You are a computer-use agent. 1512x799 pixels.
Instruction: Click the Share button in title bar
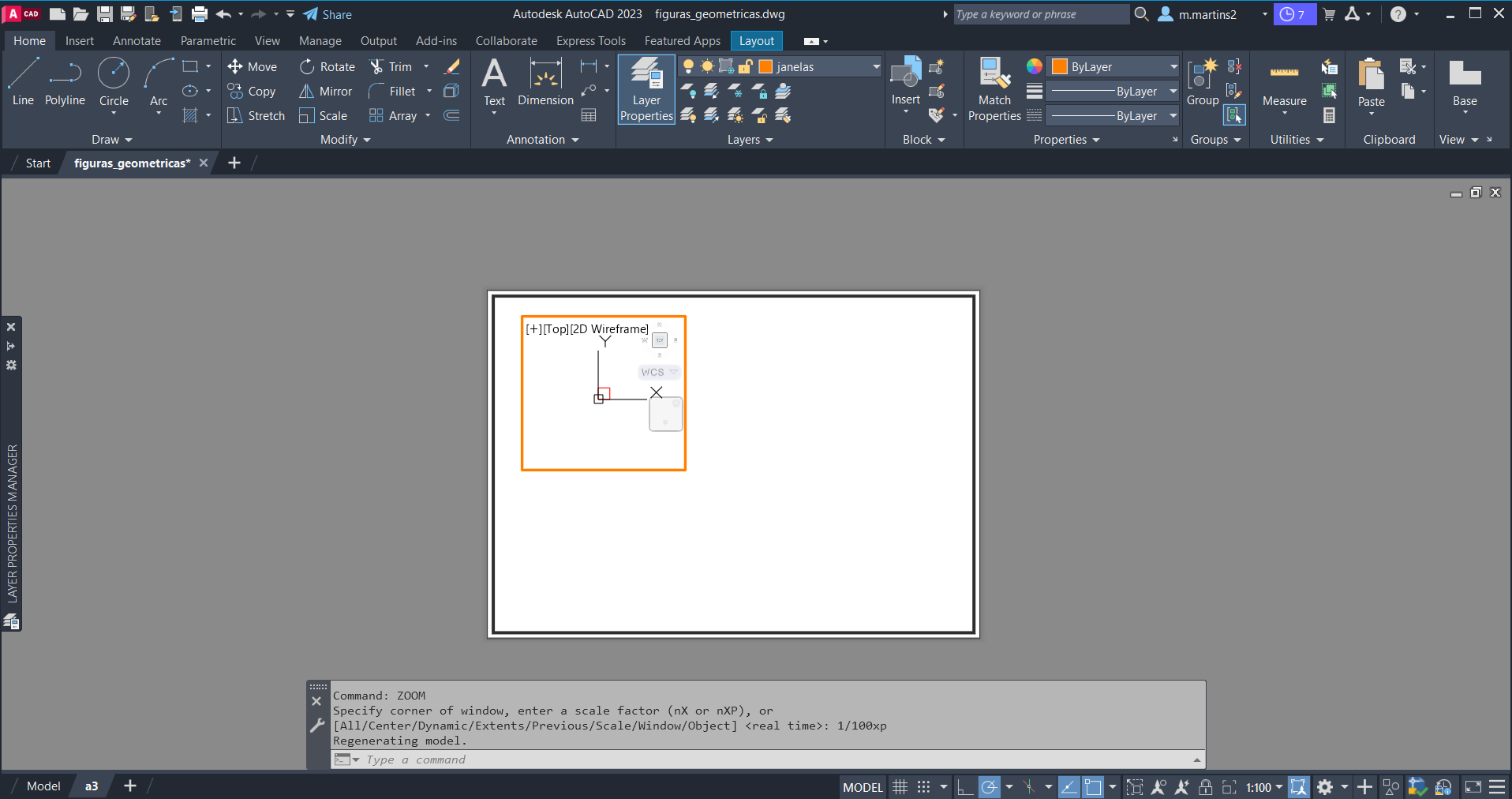(327, 14)
